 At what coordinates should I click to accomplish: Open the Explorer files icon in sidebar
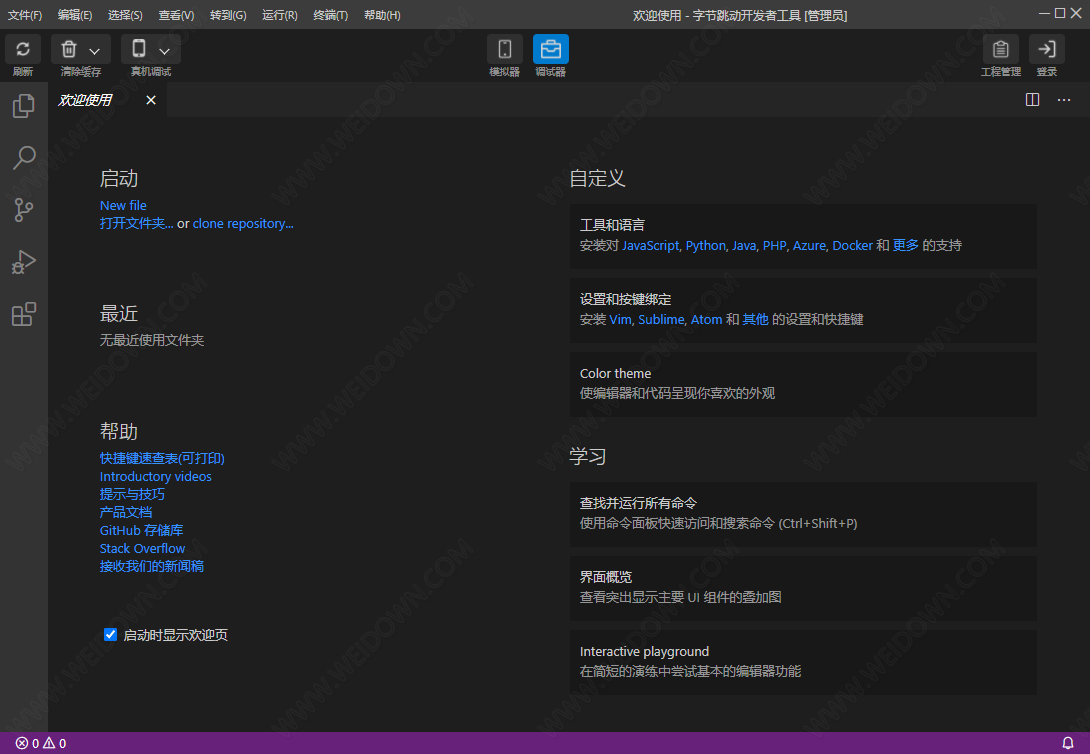point(24,106)
